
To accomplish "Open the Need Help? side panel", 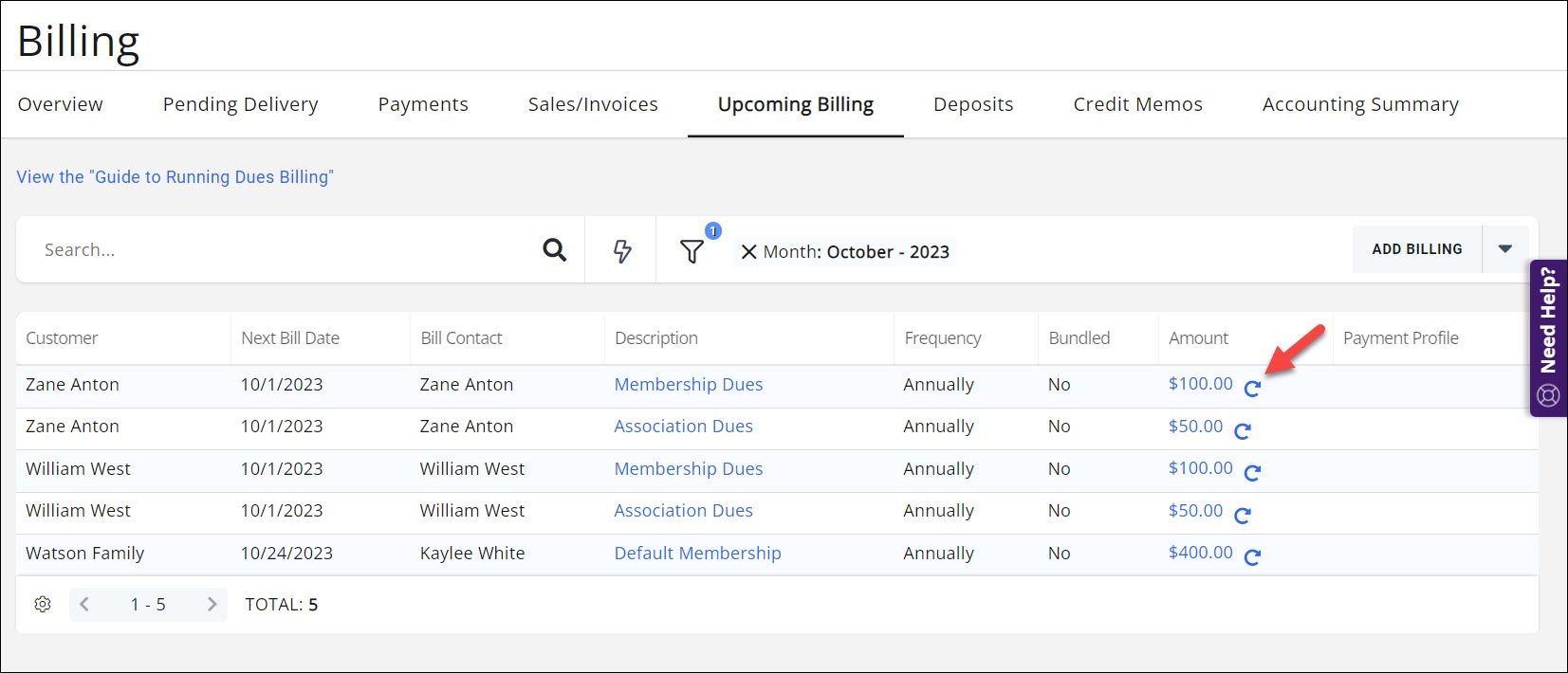I will [x=1548, y=337].
